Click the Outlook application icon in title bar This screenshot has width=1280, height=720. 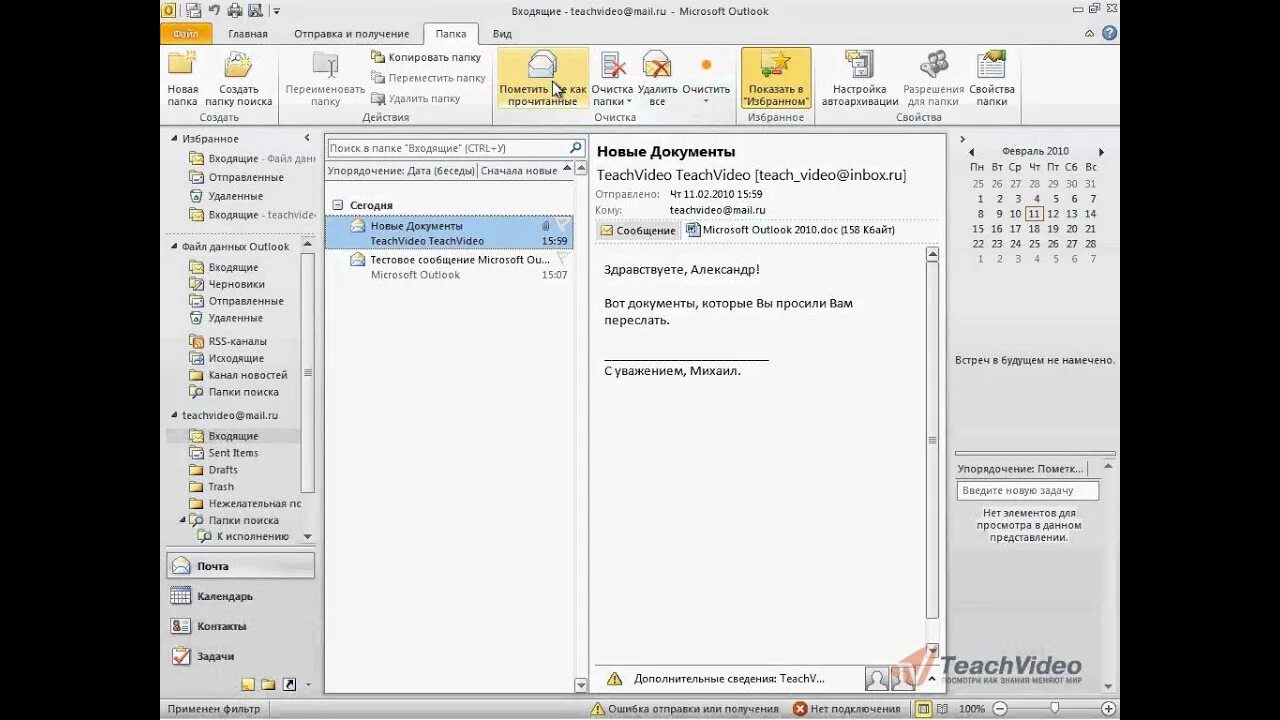(168, 11)
